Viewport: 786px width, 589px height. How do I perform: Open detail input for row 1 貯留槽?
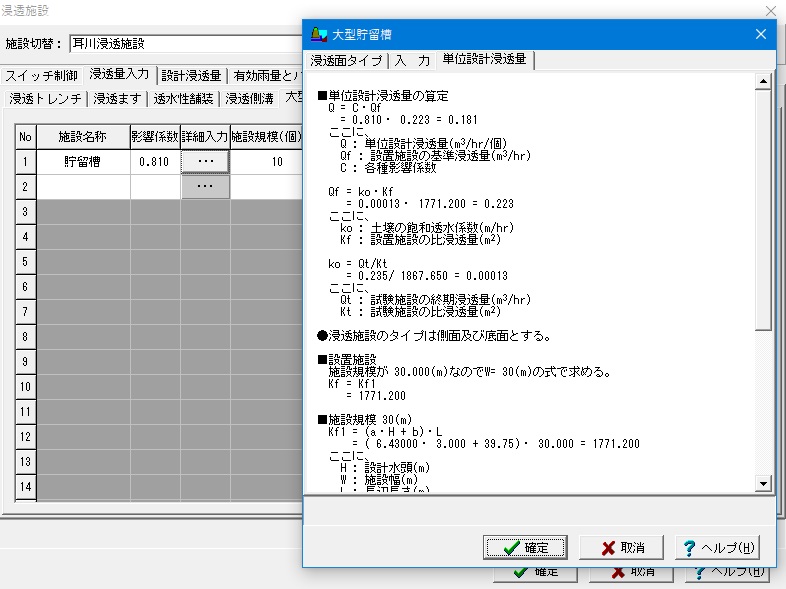pos(206,161)
